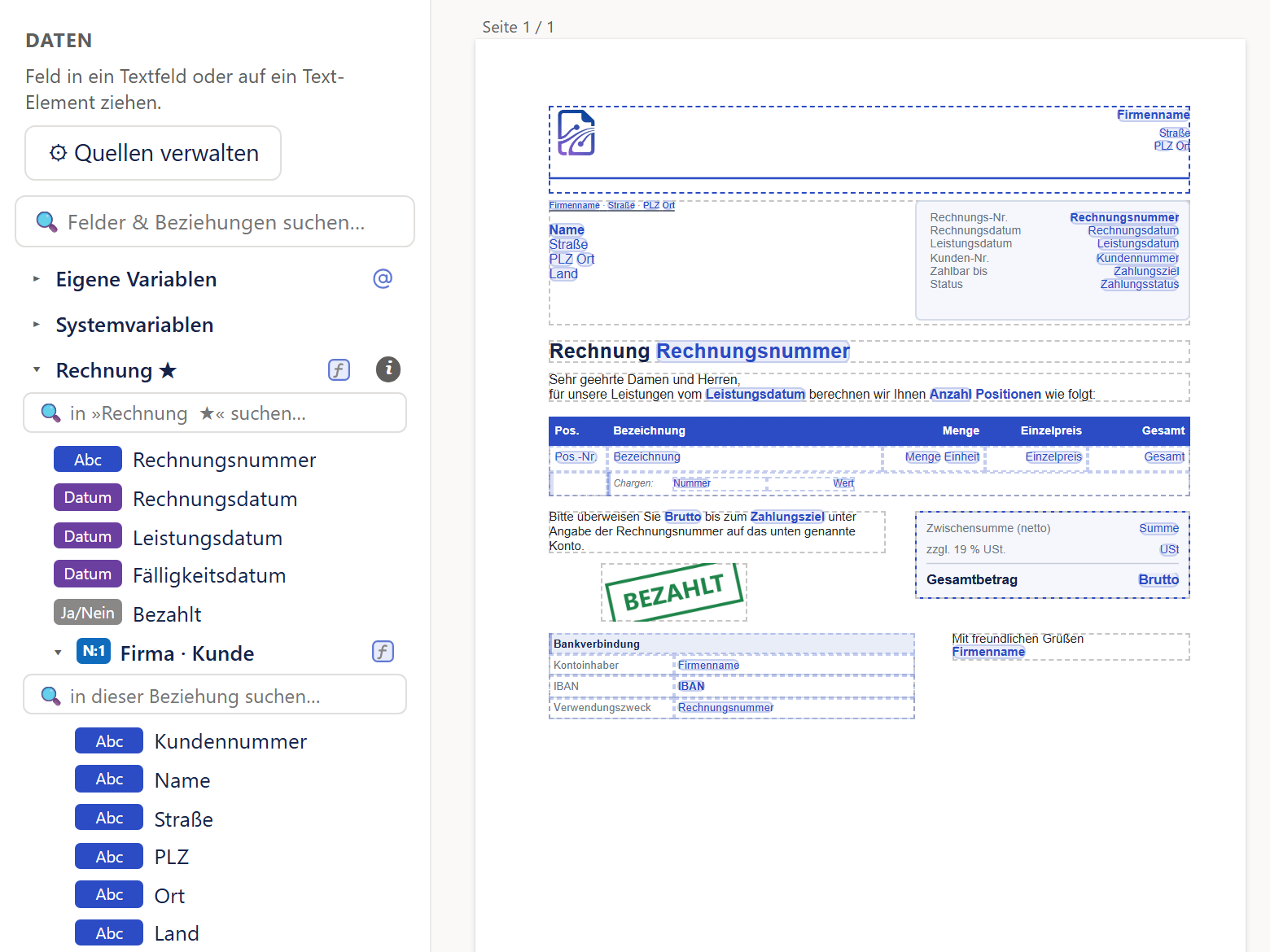The height and width of the screenshot is (952, 1270).
Task: Click the Datum badge of Rechnungsdatum
Action: [x=88, y=497]
